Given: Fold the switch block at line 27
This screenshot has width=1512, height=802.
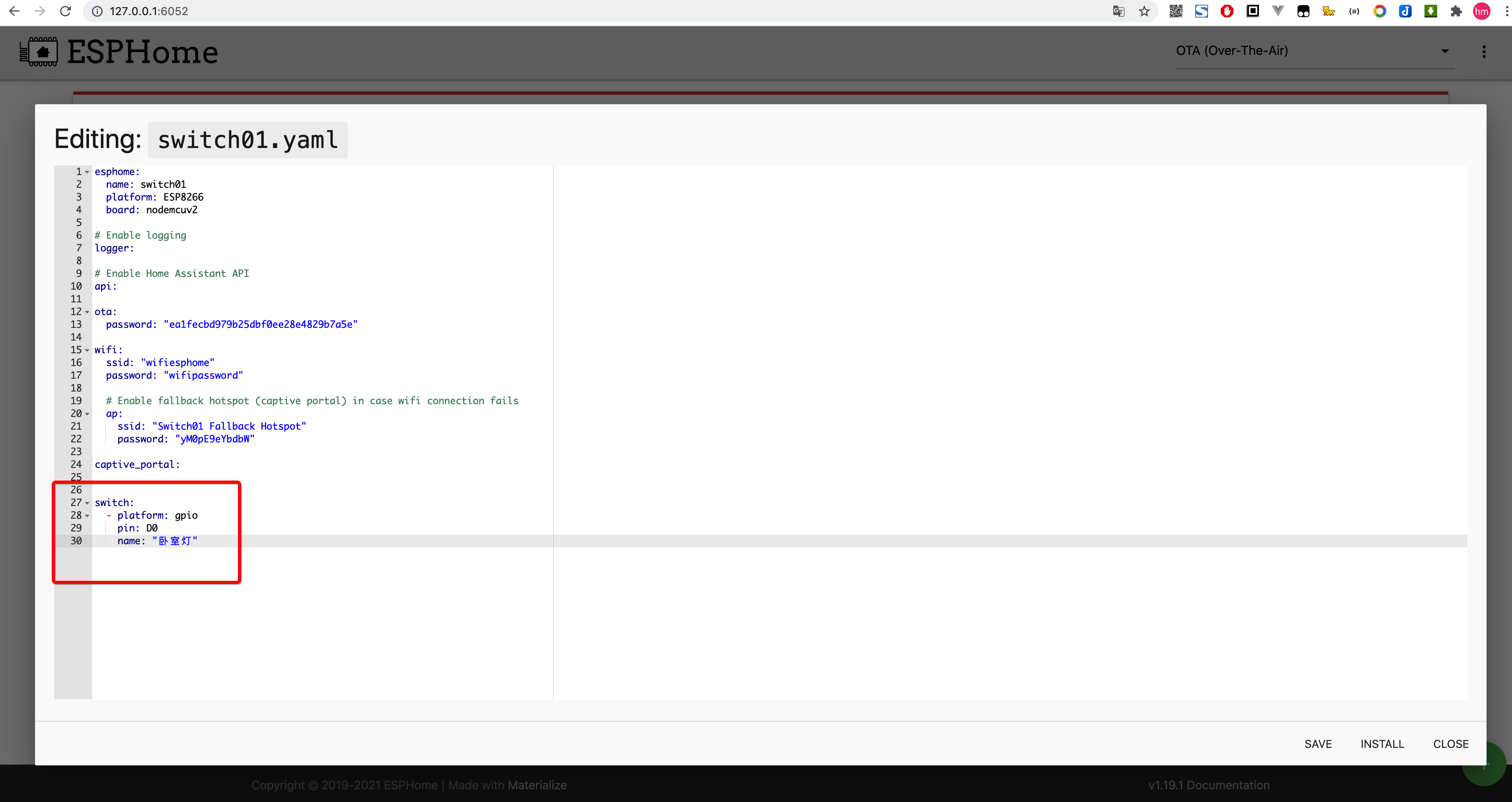Looking at the screenshot, I should coord(88,503).
